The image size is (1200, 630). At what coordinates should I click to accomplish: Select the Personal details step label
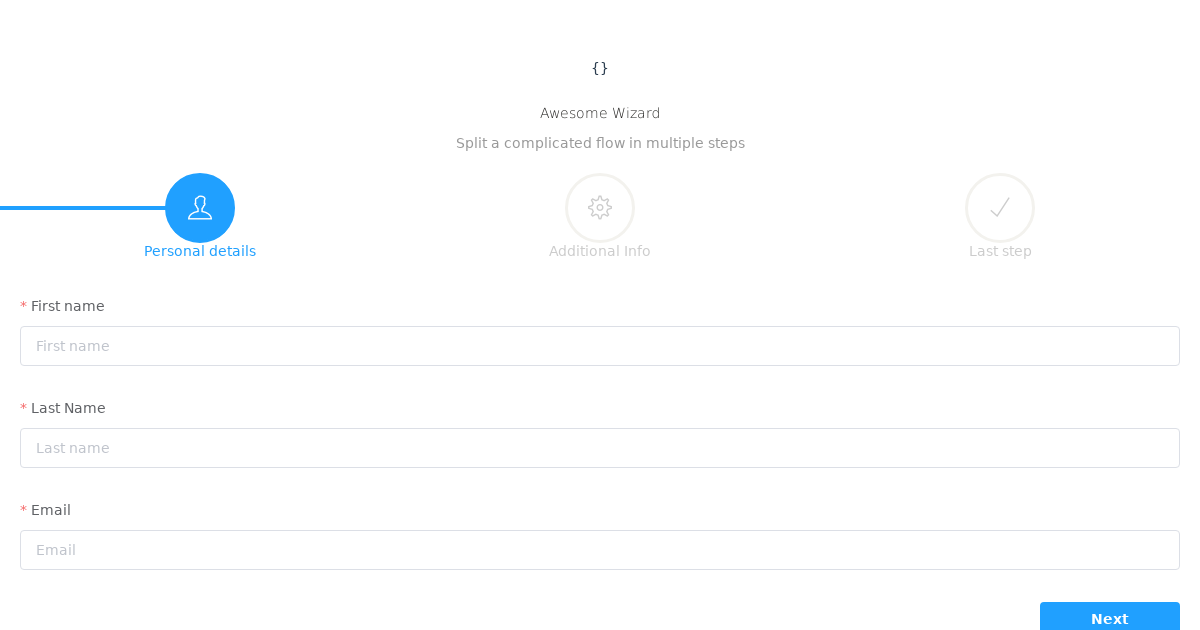click(x=200, y=251)
